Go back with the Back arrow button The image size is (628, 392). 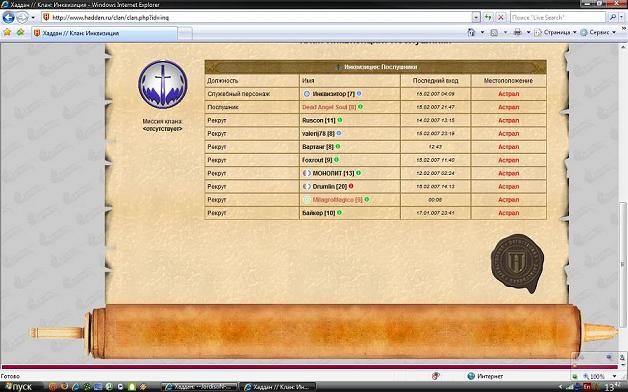8,18
